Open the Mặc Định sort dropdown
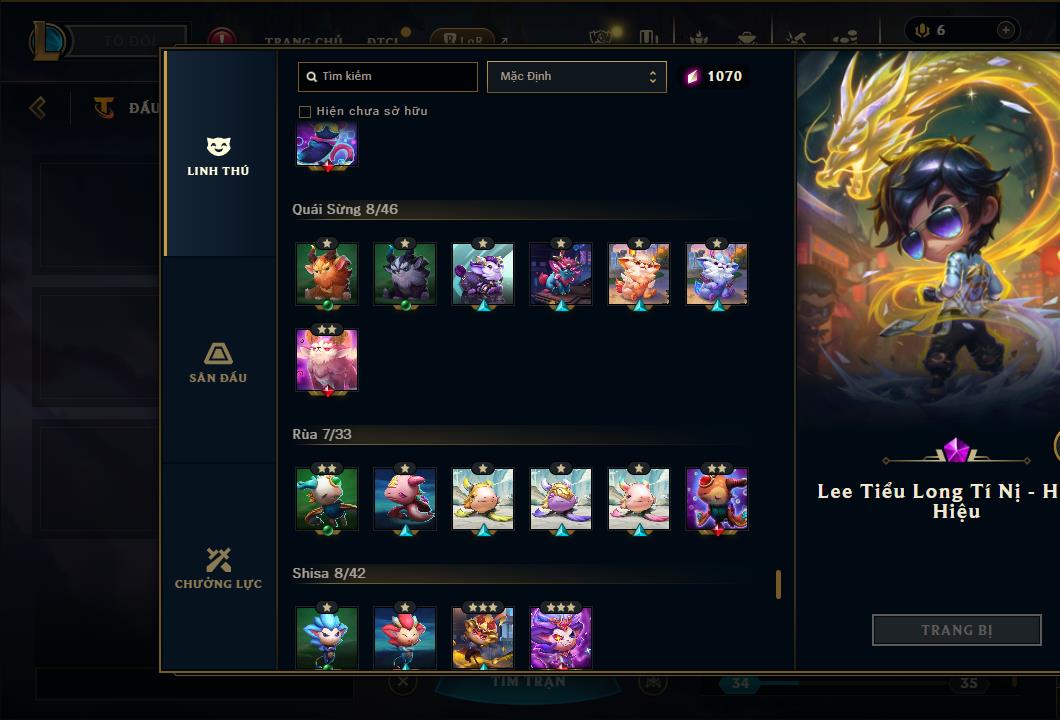The height and width of the screenshot is (720, 1060). (x=577, y=76)
